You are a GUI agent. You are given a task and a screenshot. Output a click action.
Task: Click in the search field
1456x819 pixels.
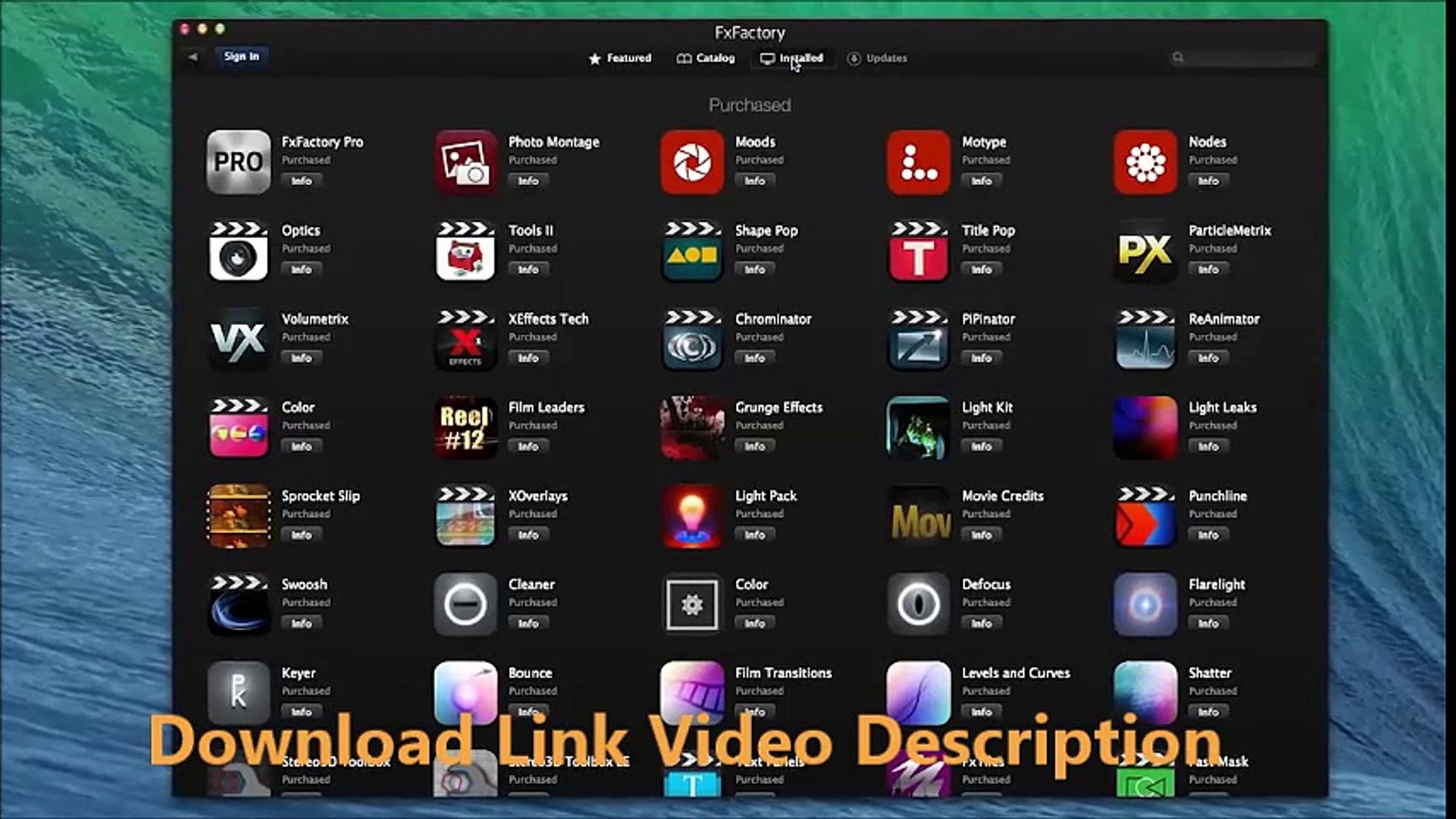point(1243,58)
